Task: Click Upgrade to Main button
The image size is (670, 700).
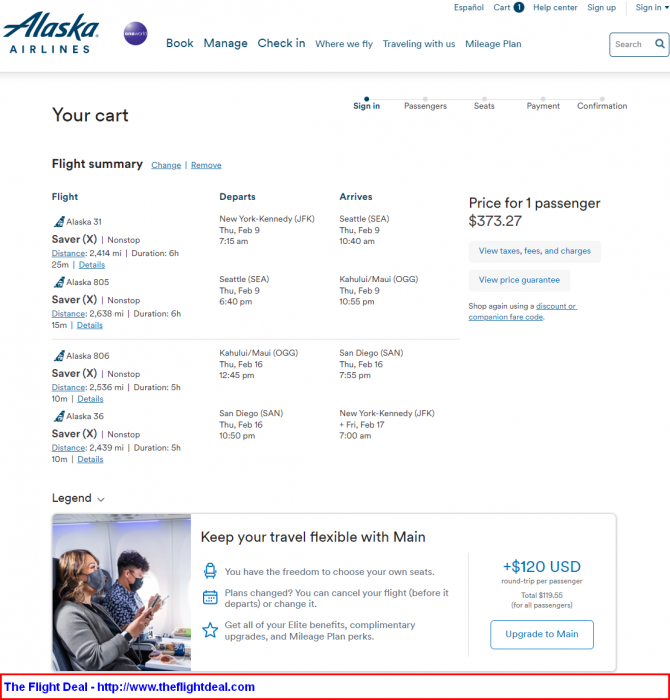Action: coord(541,634)
